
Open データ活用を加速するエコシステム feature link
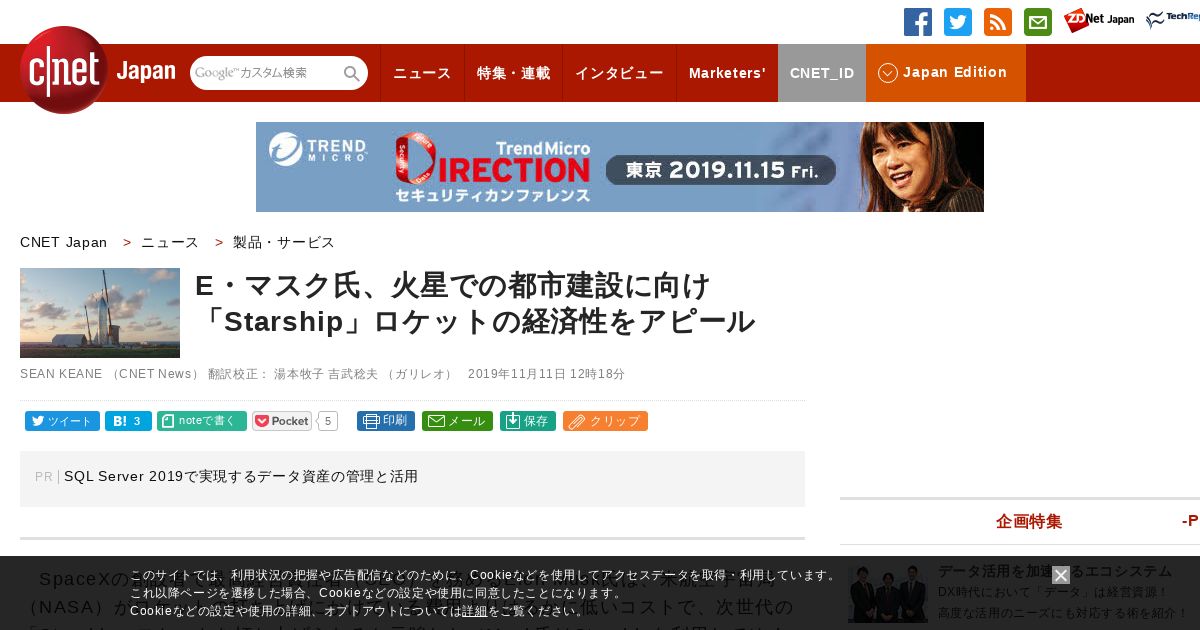click(1055, 571)
